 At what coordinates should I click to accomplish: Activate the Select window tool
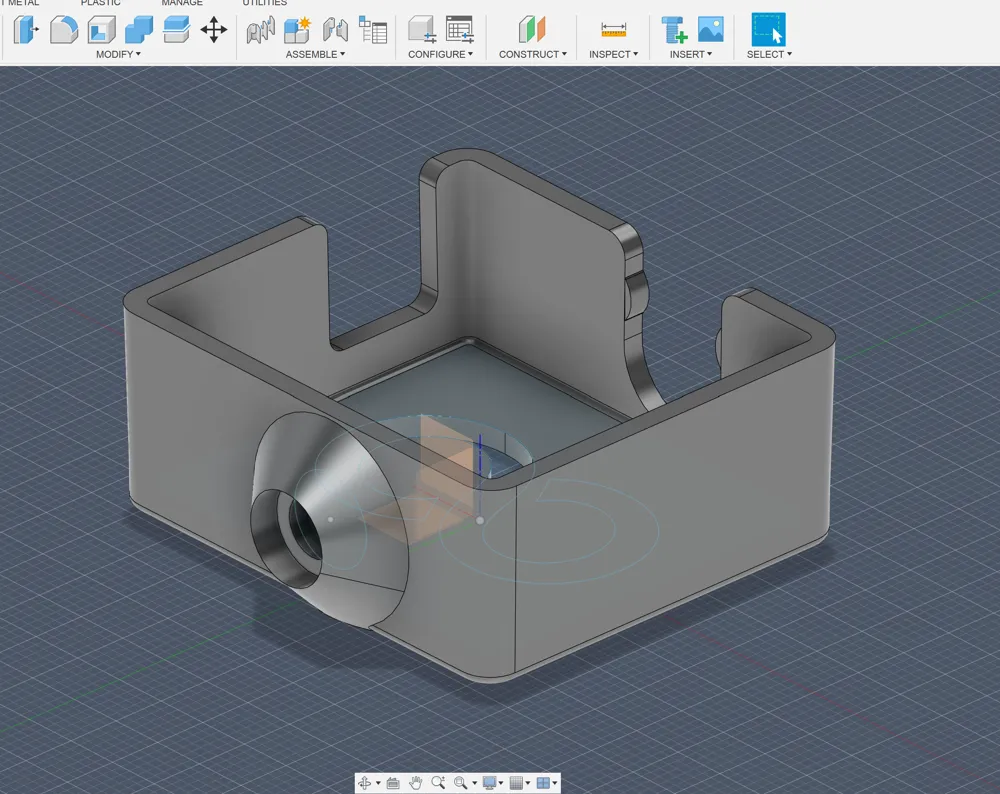pyautogui.click(x=768, y=29)
